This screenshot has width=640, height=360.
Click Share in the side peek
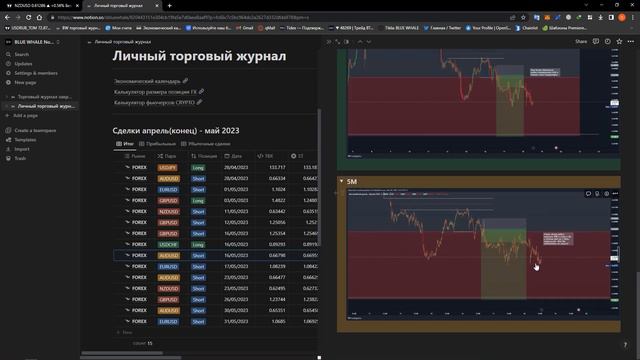(581, 42)
